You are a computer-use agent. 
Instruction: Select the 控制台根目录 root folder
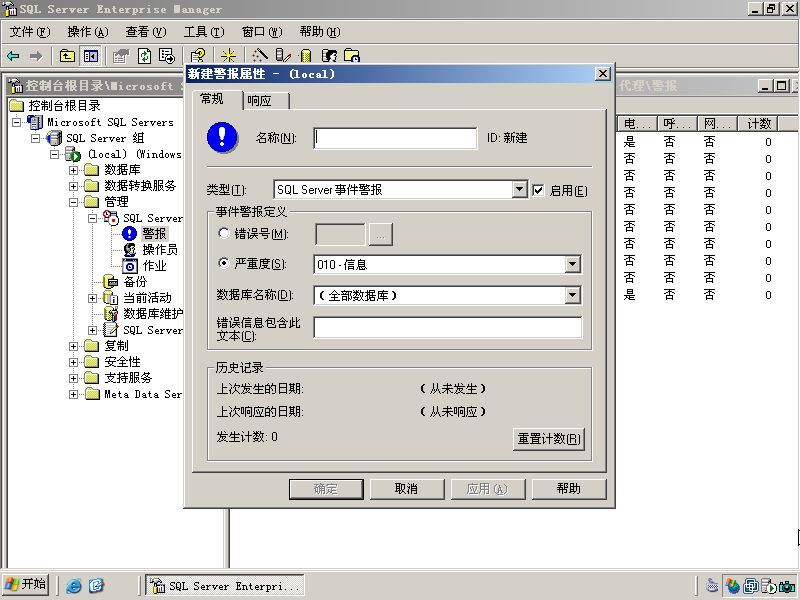click(64, 106)
